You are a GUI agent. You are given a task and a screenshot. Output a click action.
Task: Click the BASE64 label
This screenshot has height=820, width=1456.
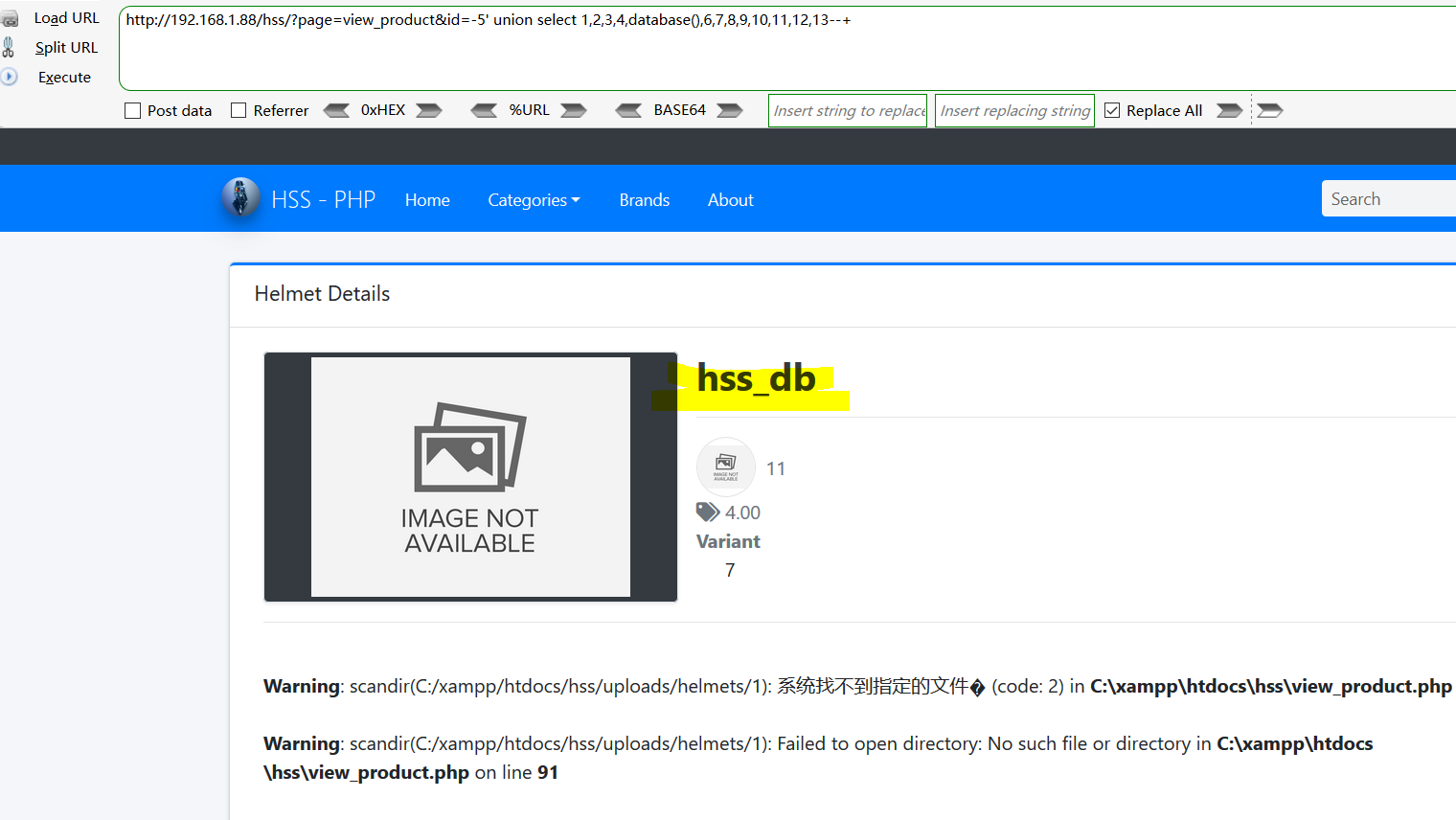[680, 110]
